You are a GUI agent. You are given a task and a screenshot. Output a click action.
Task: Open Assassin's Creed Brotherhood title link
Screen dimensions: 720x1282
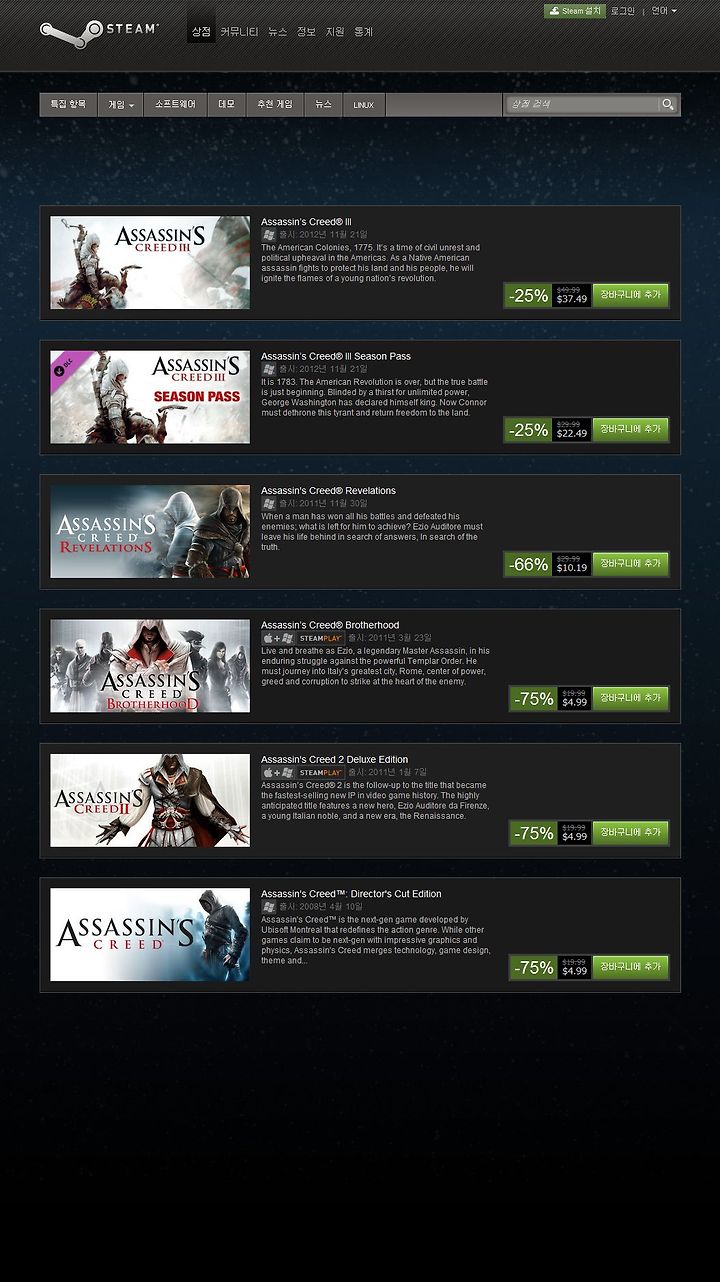click(x=330, y=625)
